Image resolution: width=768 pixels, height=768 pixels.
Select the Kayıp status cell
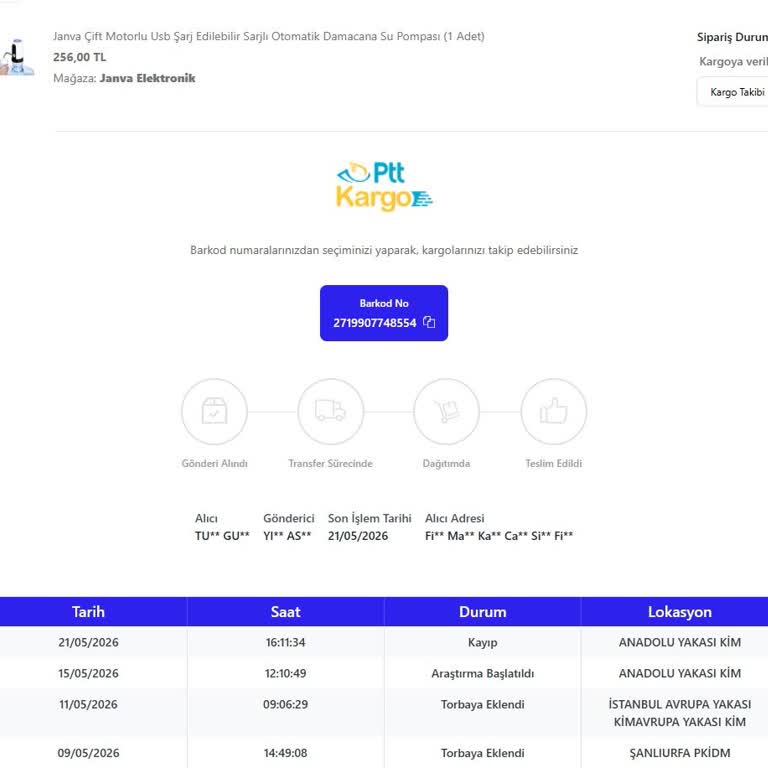(x=482, y=643)
